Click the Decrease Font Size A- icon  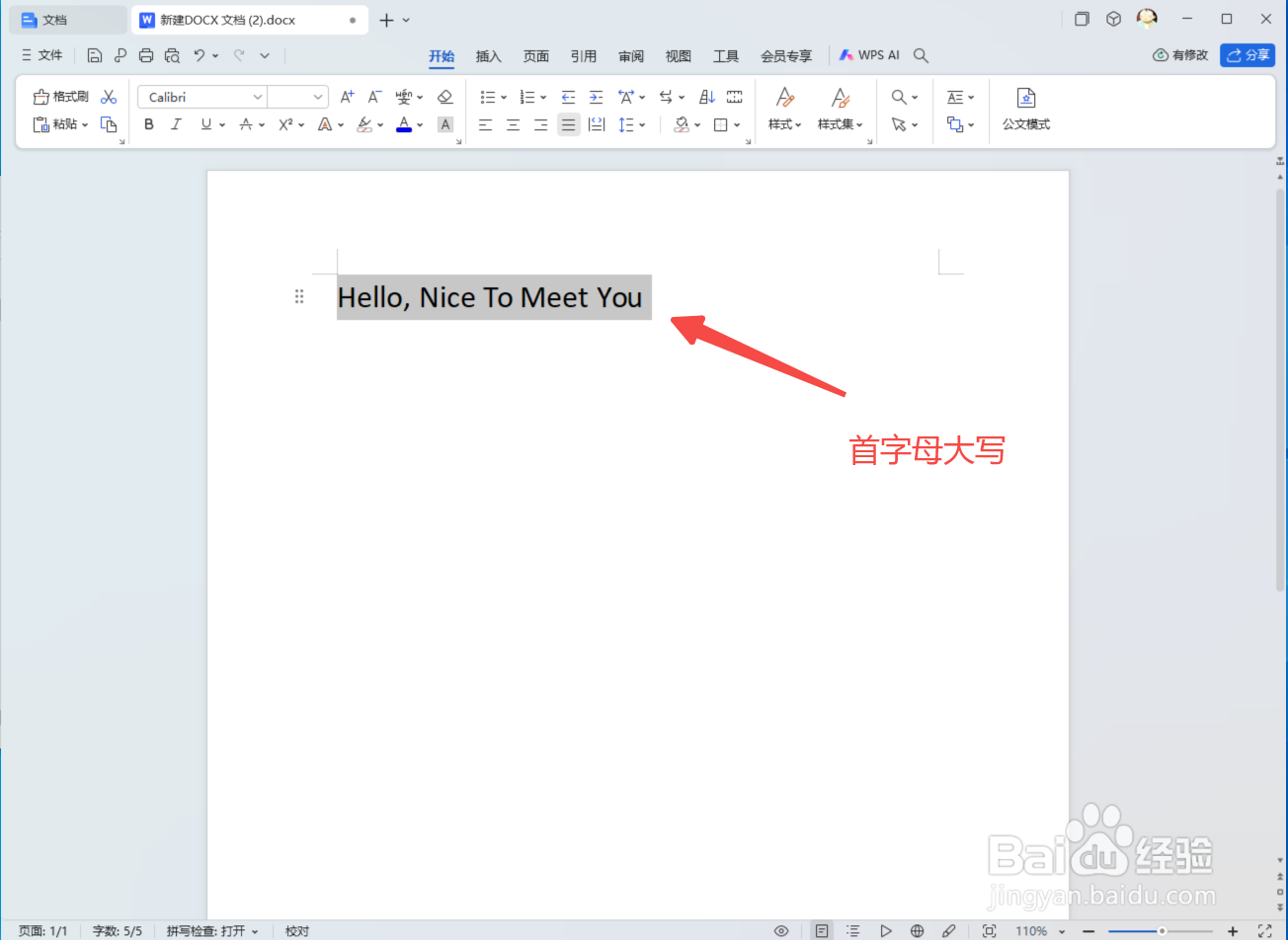[374, 97]
